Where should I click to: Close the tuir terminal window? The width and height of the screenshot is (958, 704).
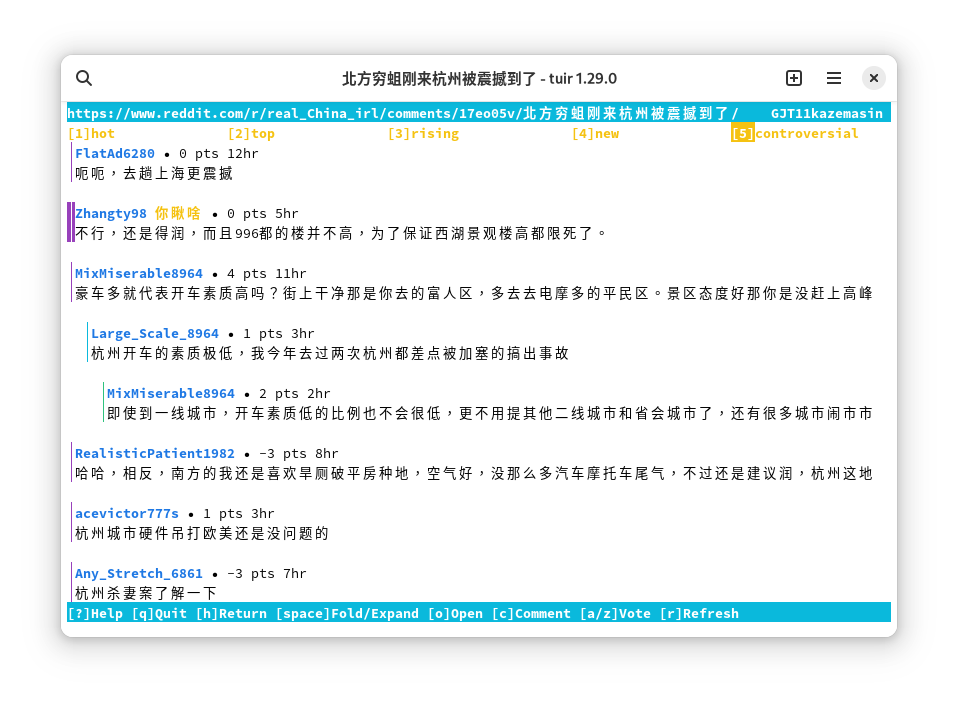tap(873, 78)
